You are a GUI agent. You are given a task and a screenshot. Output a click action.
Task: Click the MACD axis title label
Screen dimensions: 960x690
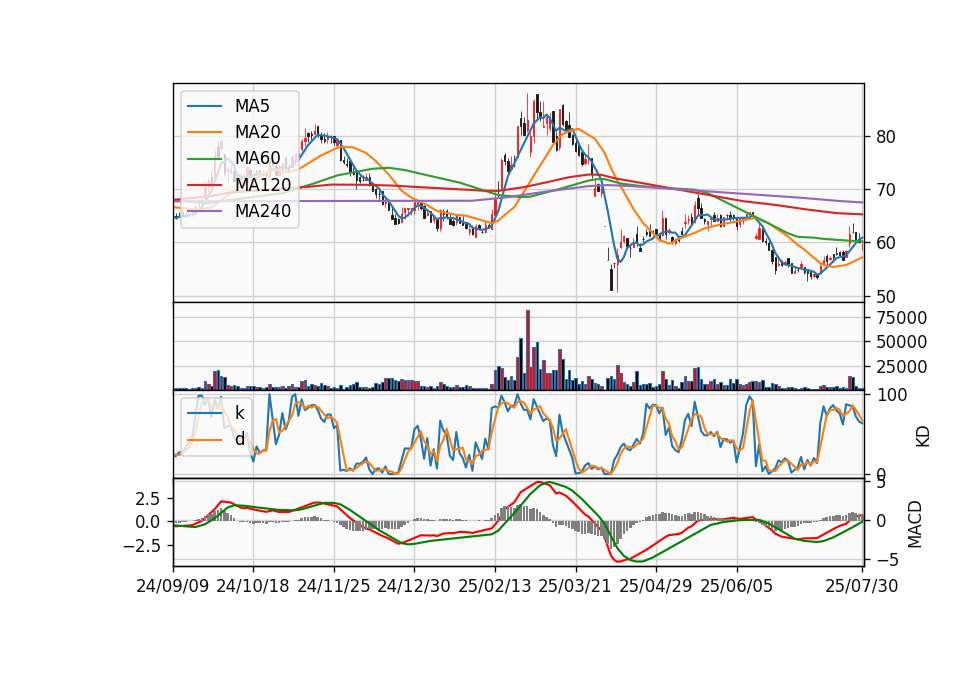[x=915, y=524]
